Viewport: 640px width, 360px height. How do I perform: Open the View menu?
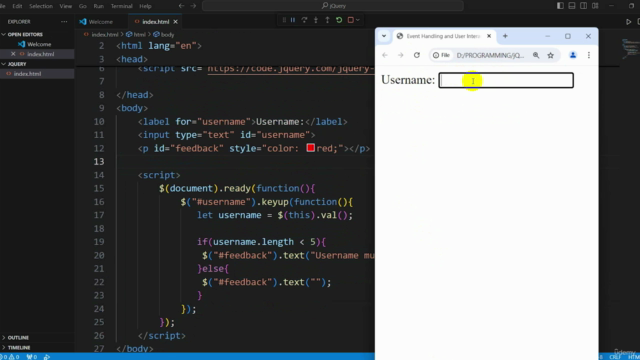[66, 6]
